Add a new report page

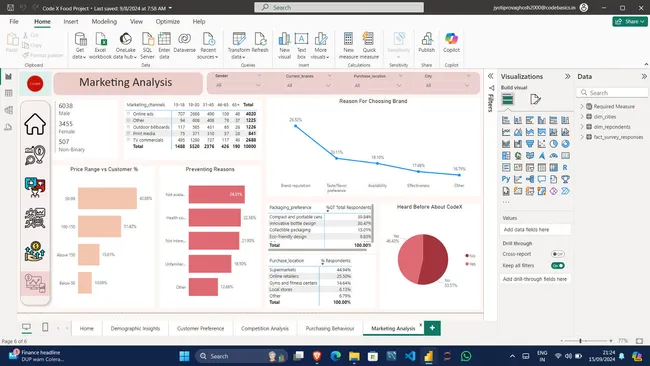click(432, 328)
